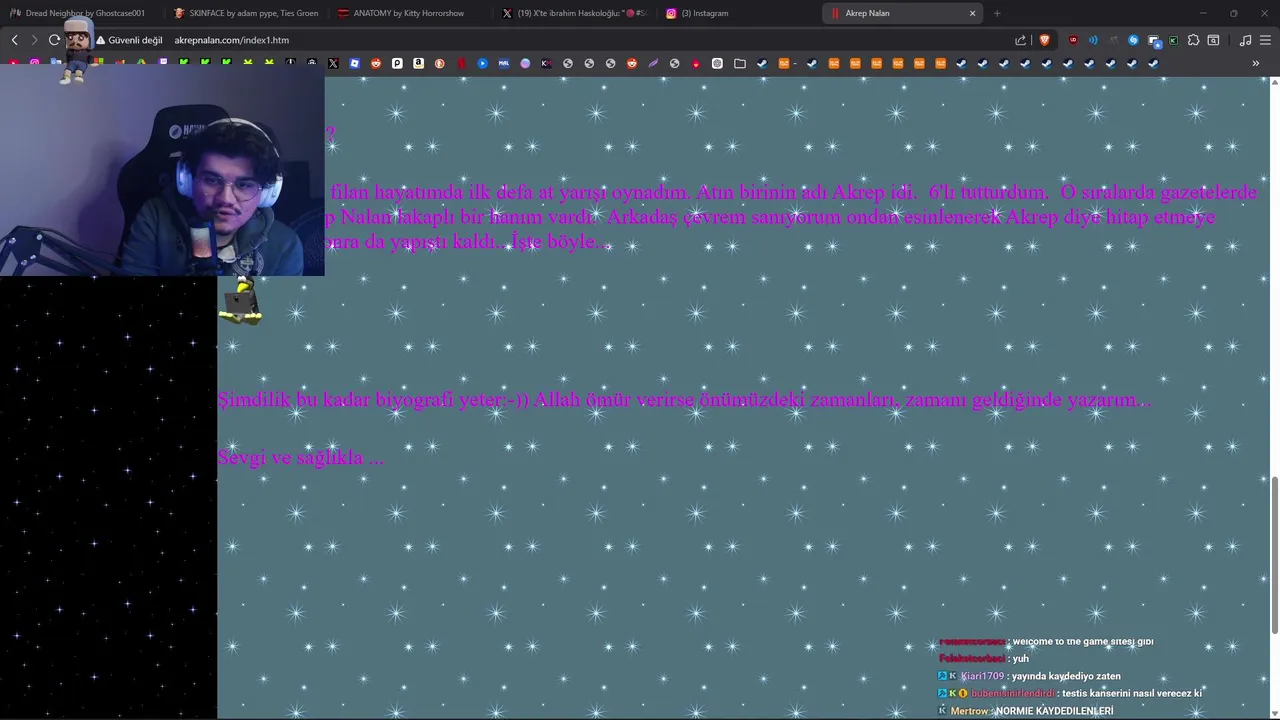The height and width of the screenshot is (720, 1280).
Task: Open the DuckDuckGo bookmark in bookmarks bar
Action: coord(440,63)
